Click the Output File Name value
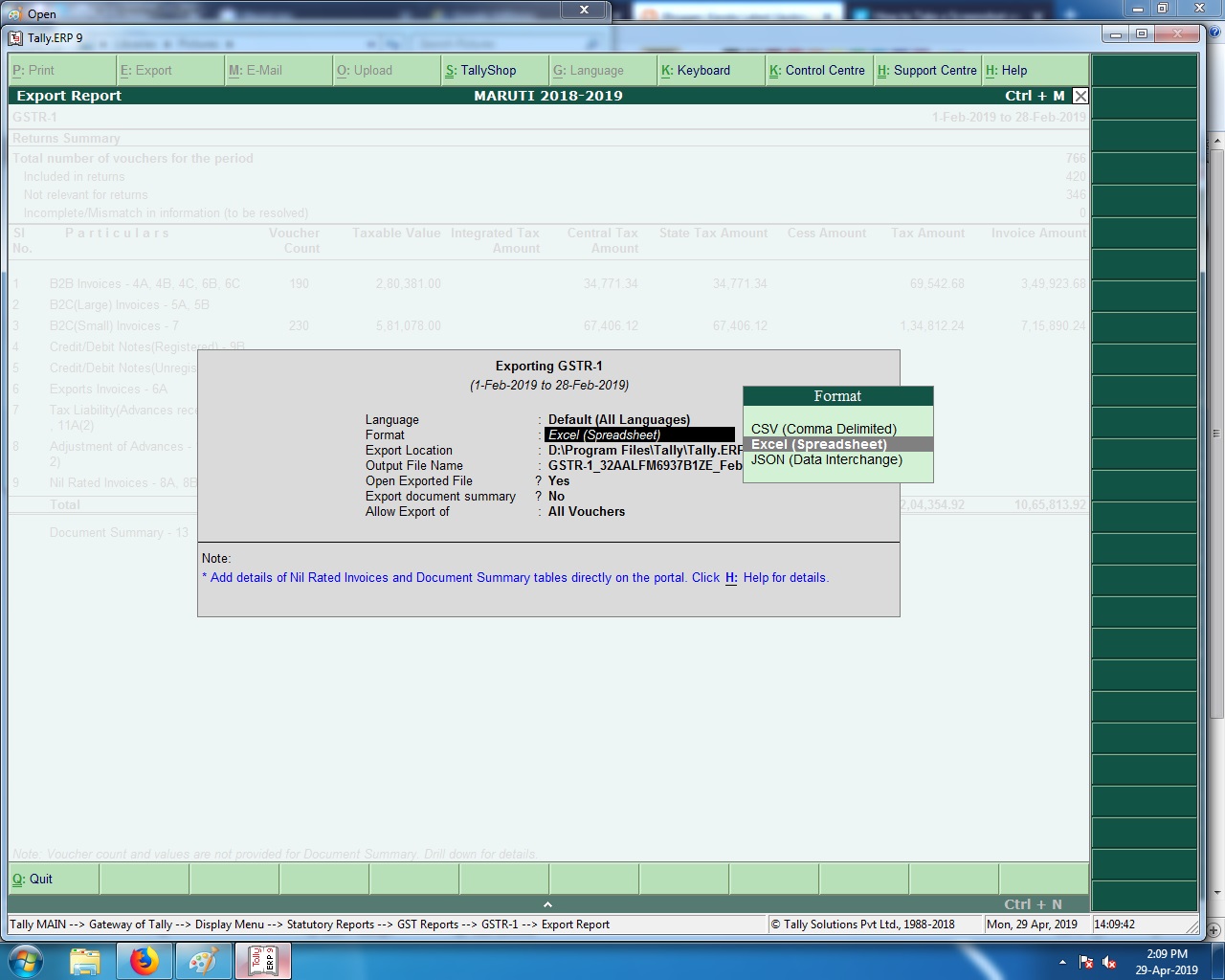Screen dimensions: 1225x980 point(645,465)
